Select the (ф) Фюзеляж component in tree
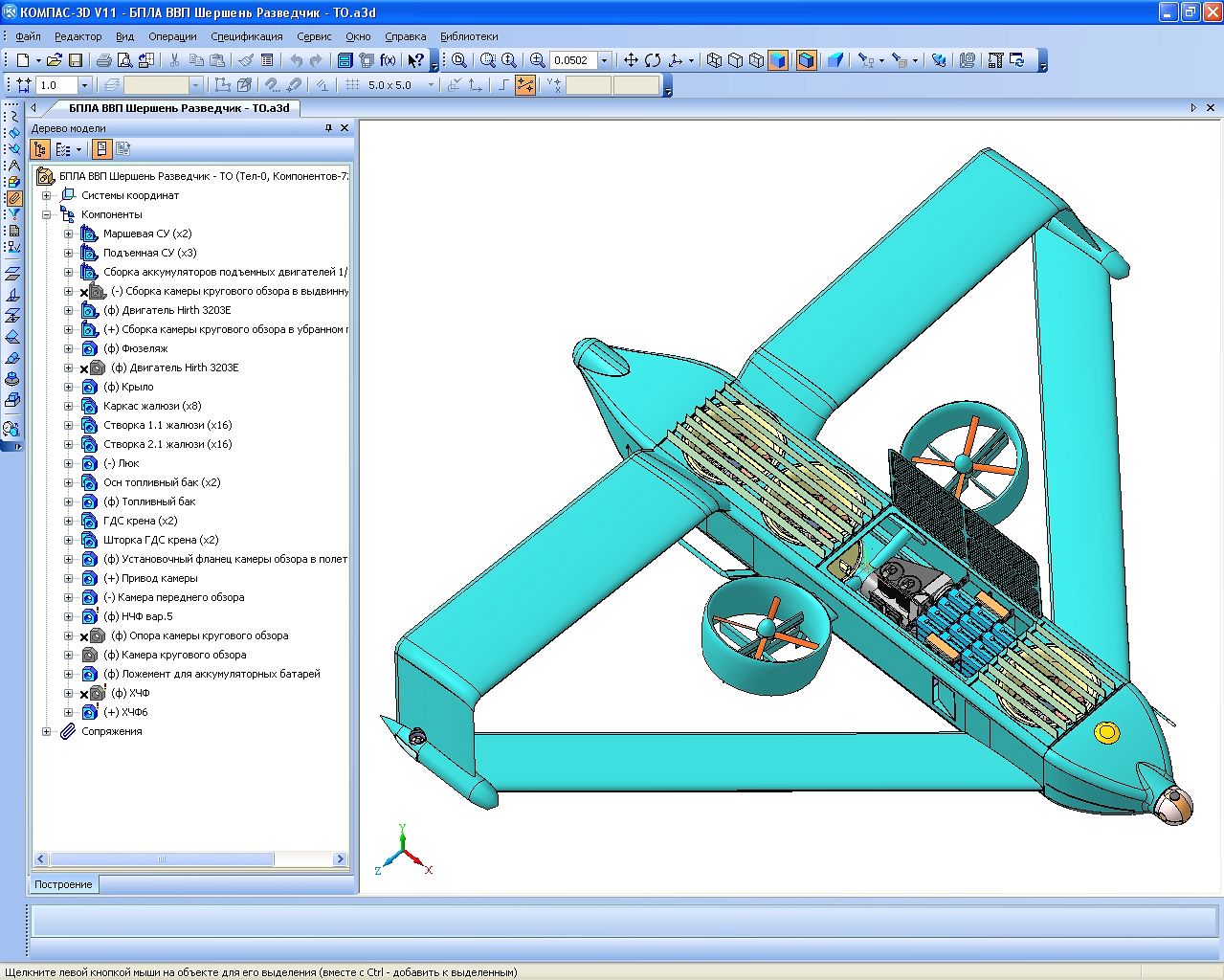This screenshot has width=1224, height=980. pos(136,348)
